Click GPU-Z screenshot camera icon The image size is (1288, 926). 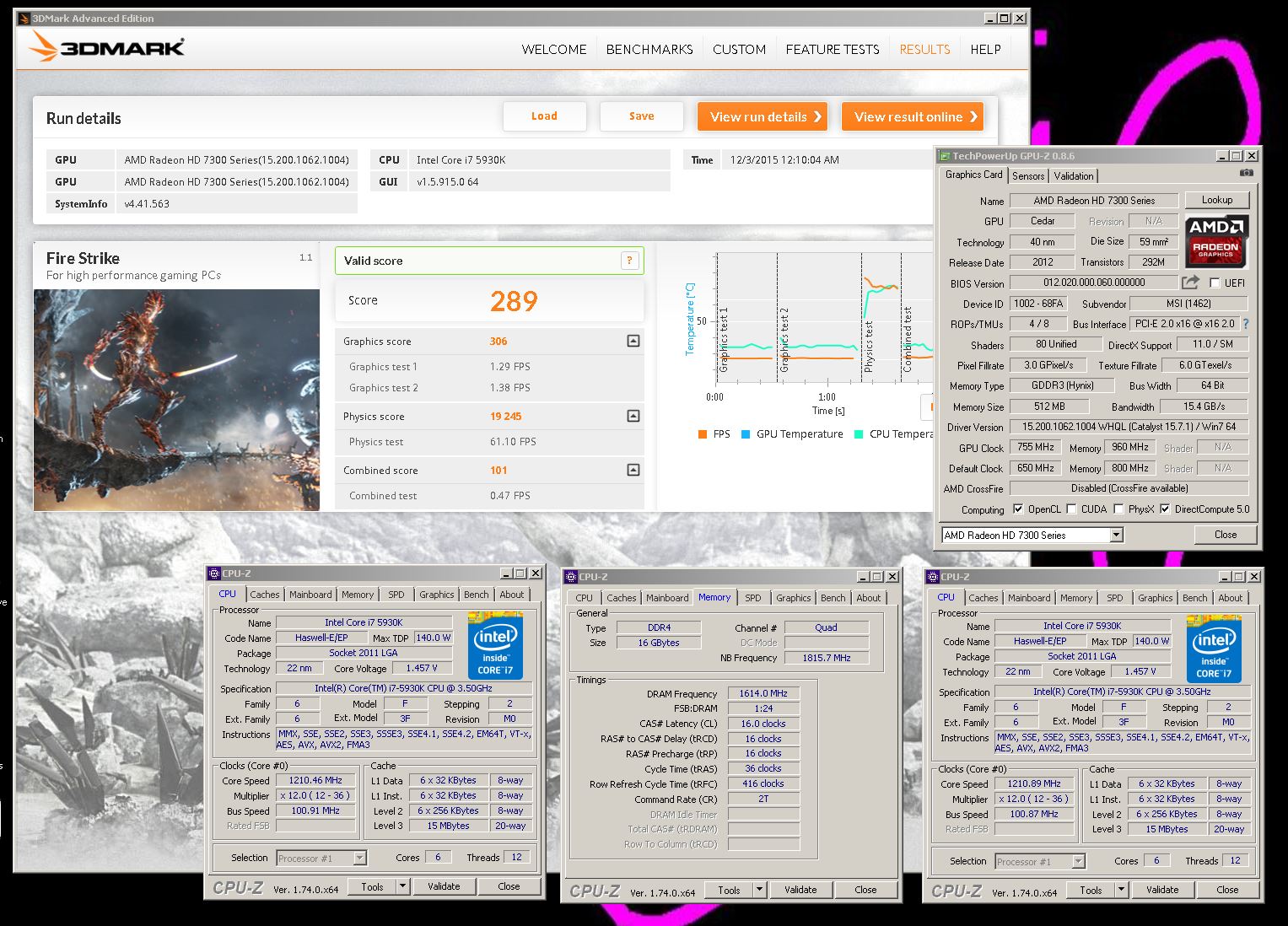[x=1247, y=174]
